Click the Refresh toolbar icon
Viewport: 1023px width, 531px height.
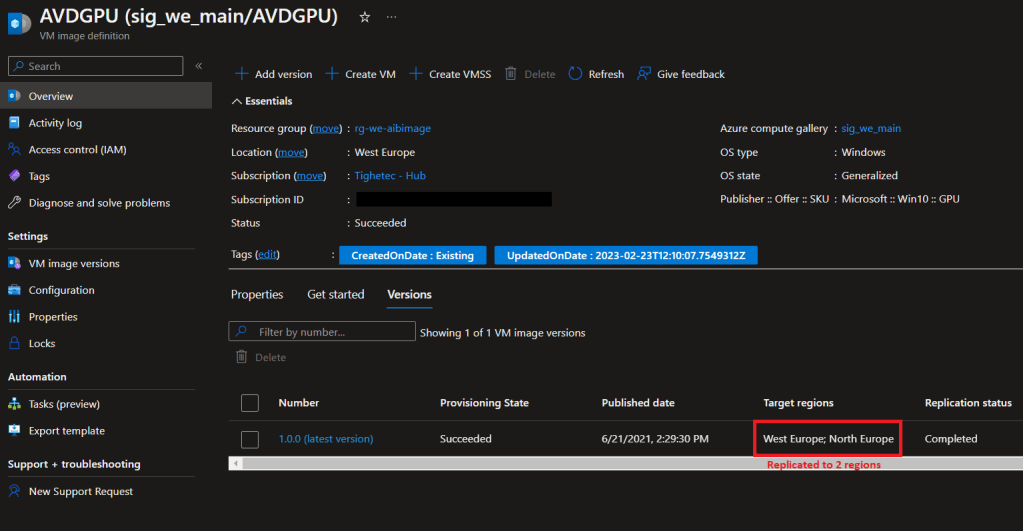click(575, 74)
